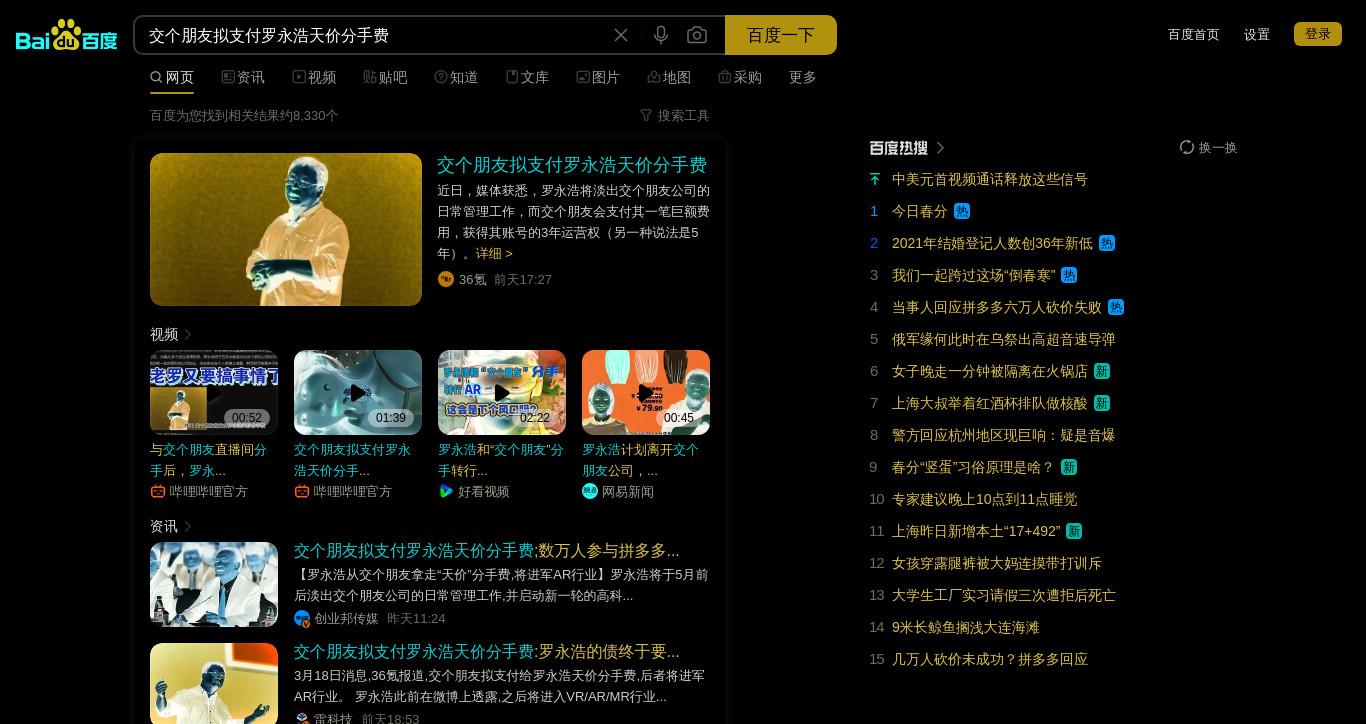This screenshot has width=1366, height=724.
Task: Click the 好看视频 source icon
Action: click(x=446, y=491)
